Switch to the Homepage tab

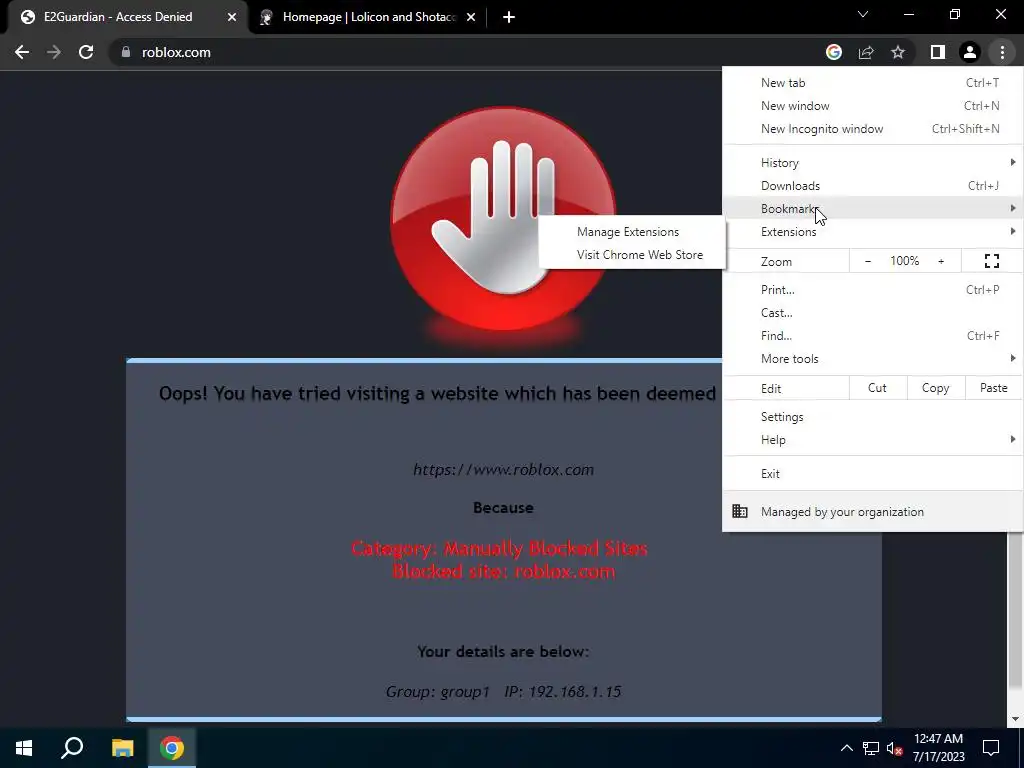pyautogui.click(x=369, y=17)
